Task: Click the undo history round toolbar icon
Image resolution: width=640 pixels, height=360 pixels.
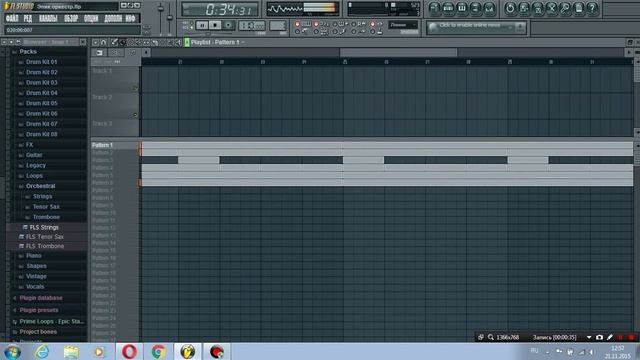Action: coord(510,8)
